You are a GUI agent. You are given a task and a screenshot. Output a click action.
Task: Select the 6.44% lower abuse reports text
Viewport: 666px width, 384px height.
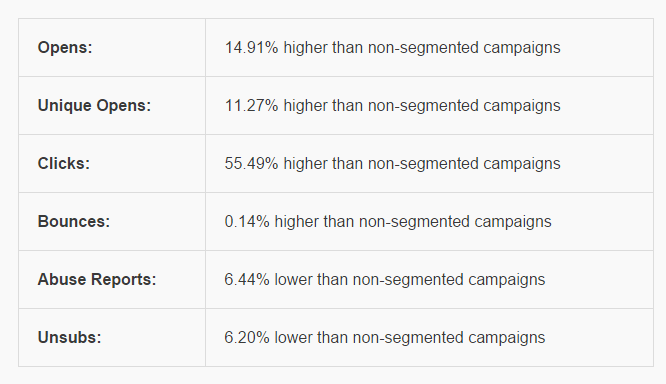click(x=385, y=280)
